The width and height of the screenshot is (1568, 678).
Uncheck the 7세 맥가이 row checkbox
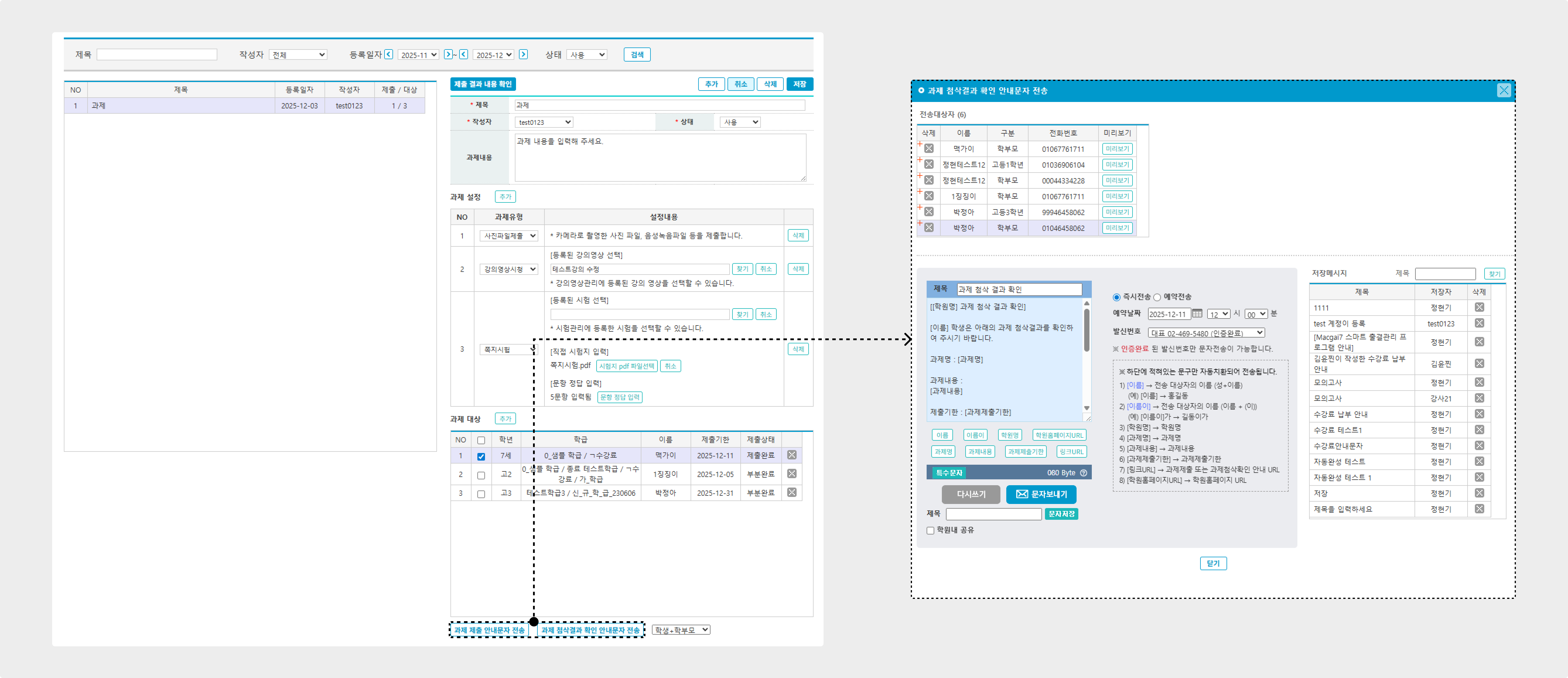[481, 456]
